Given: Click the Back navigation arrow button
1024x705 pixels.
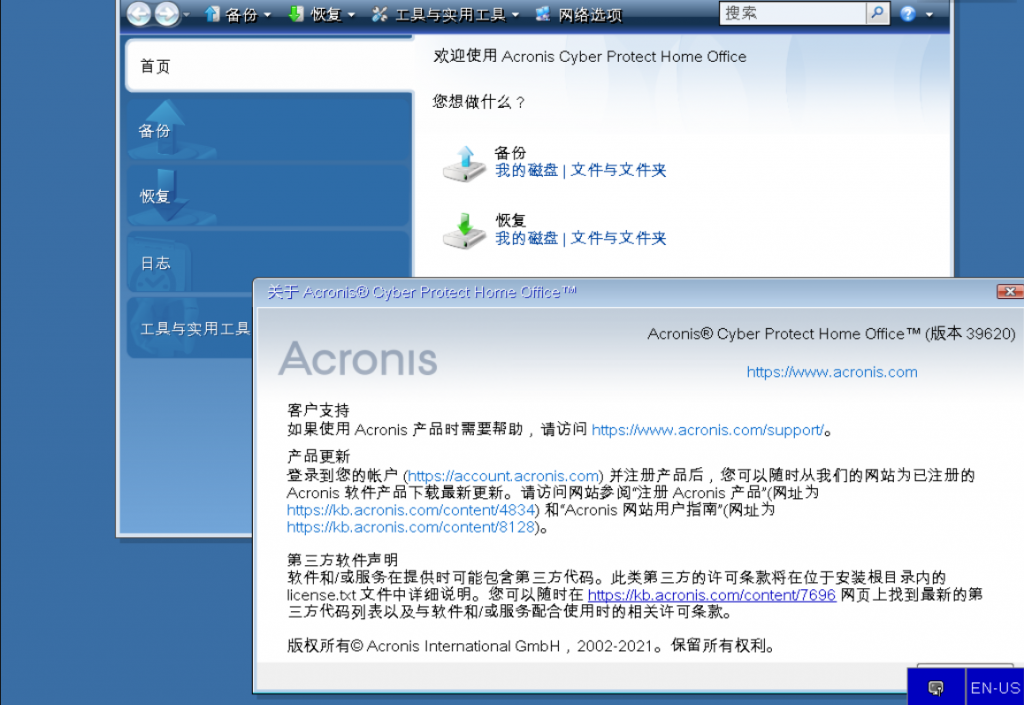Looking at the screenshot, I should 138,13.
